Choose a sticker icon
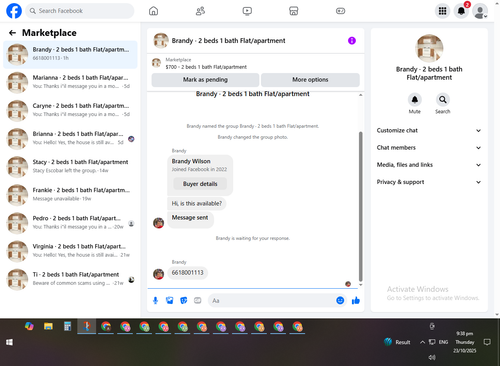Screen dimensions: 500x366 pos(184,300)
